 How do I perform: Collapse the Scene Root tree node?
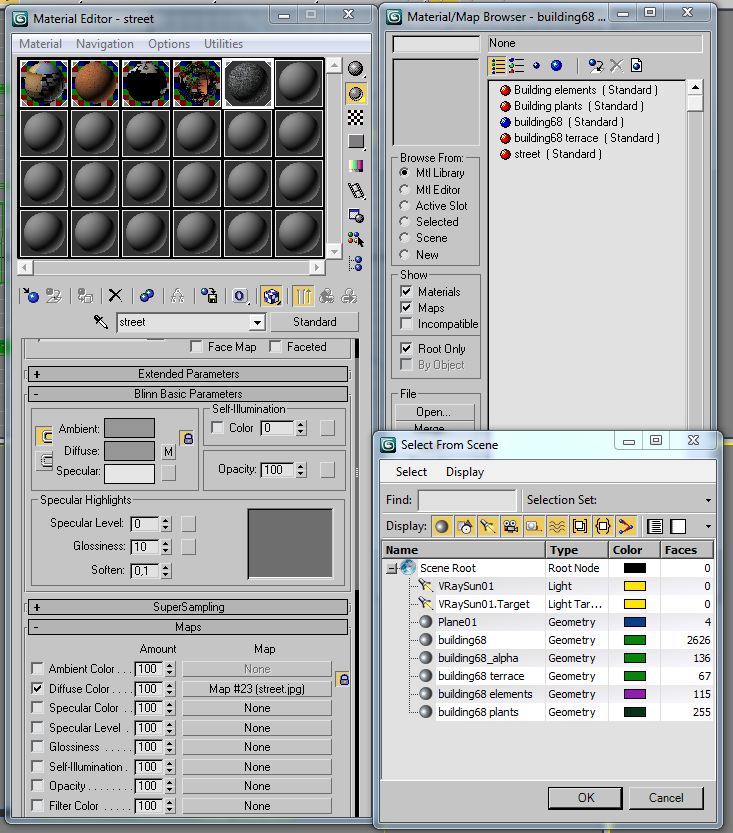(x=391, y=568)
